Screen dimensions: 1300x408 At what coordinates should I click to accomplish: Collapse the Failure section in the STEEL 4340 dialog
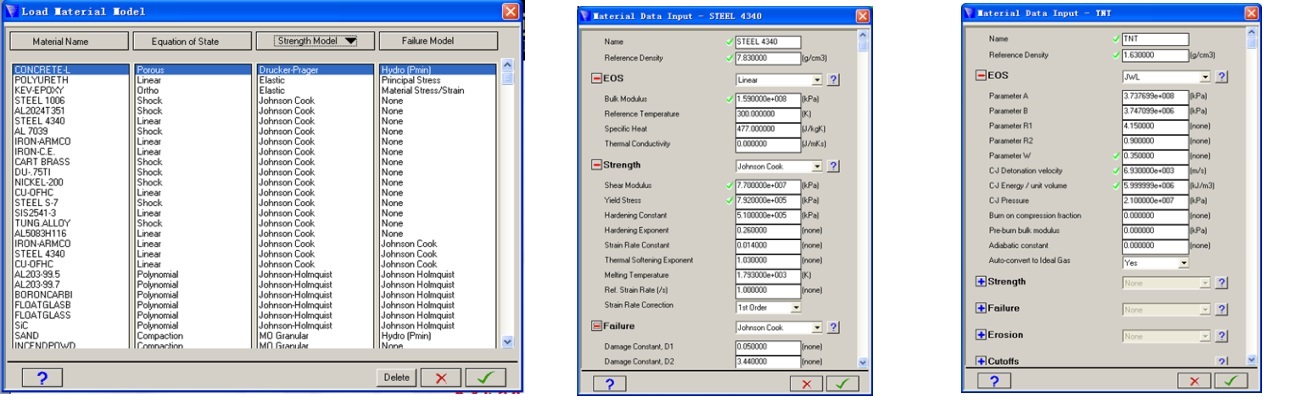pos(597,326)
